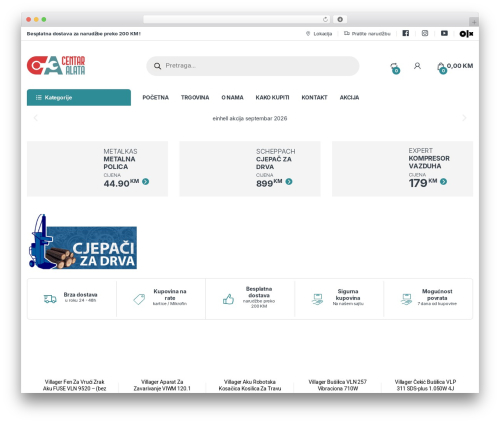The width and height of the screenshot is (500, 423).
Task: Click the SCHEPPACH brand label
Action: (x=276, y=151)
